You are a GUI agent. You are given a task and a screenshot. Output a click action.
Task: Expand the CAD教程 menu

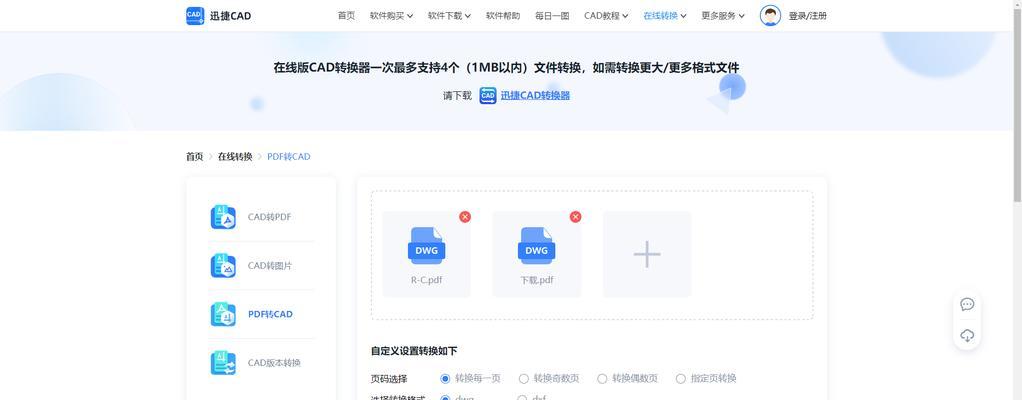606,16
